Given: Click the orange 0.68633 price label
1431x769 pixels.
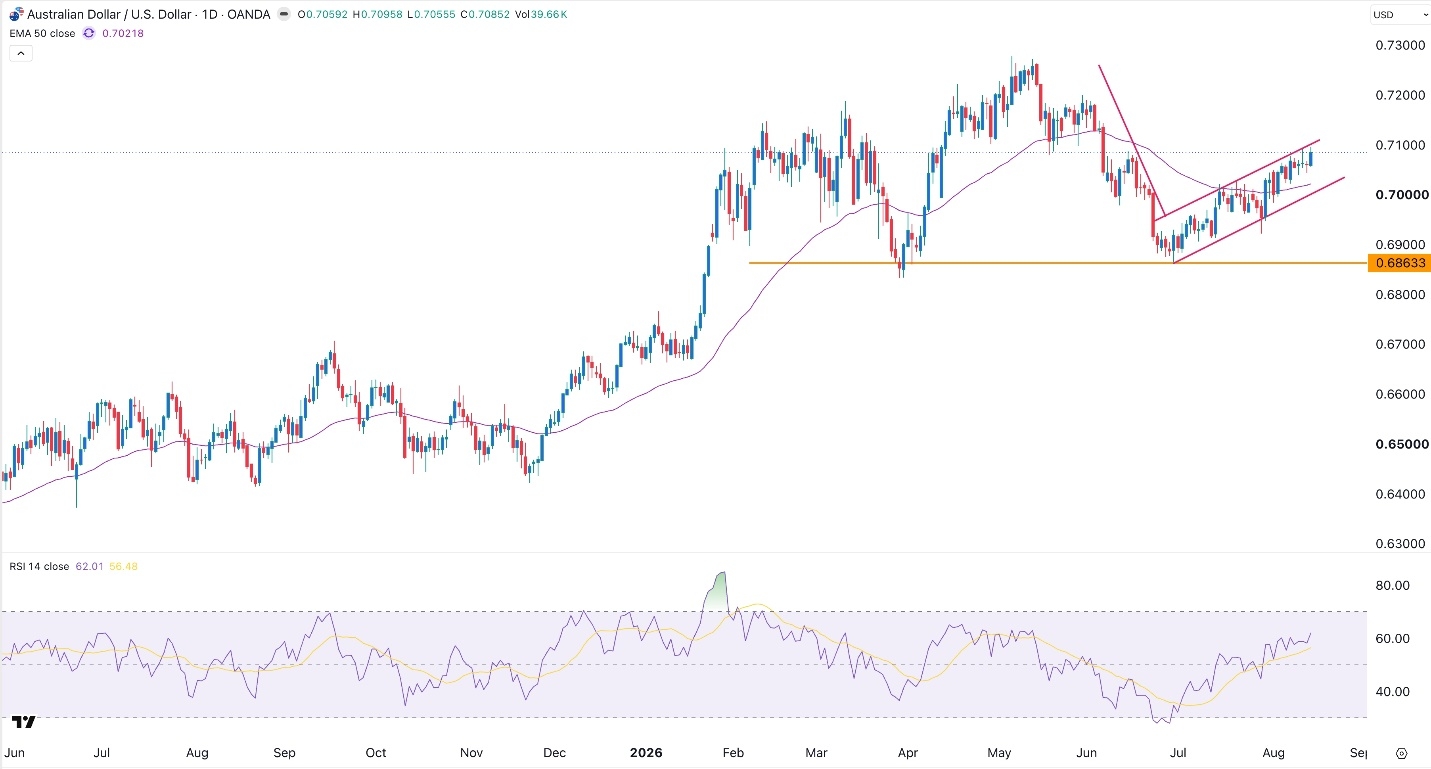Looking at the screenshot, I should [x=1398, y=263].
